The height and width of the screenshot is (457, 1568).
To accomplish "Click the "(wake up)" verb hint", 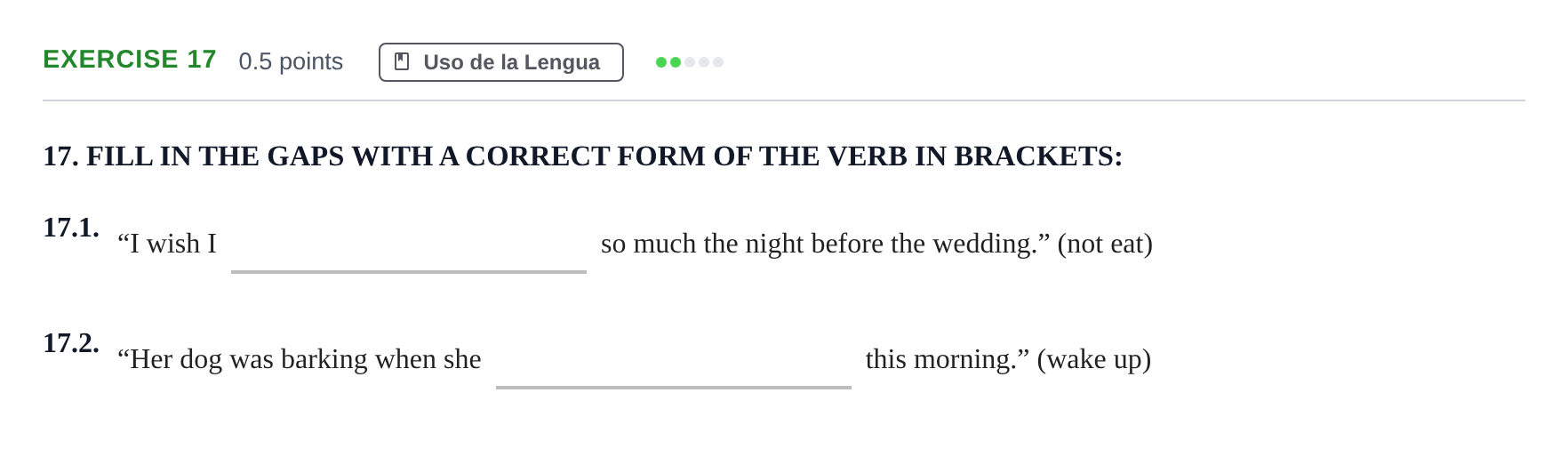I will tap(1094, 359).
